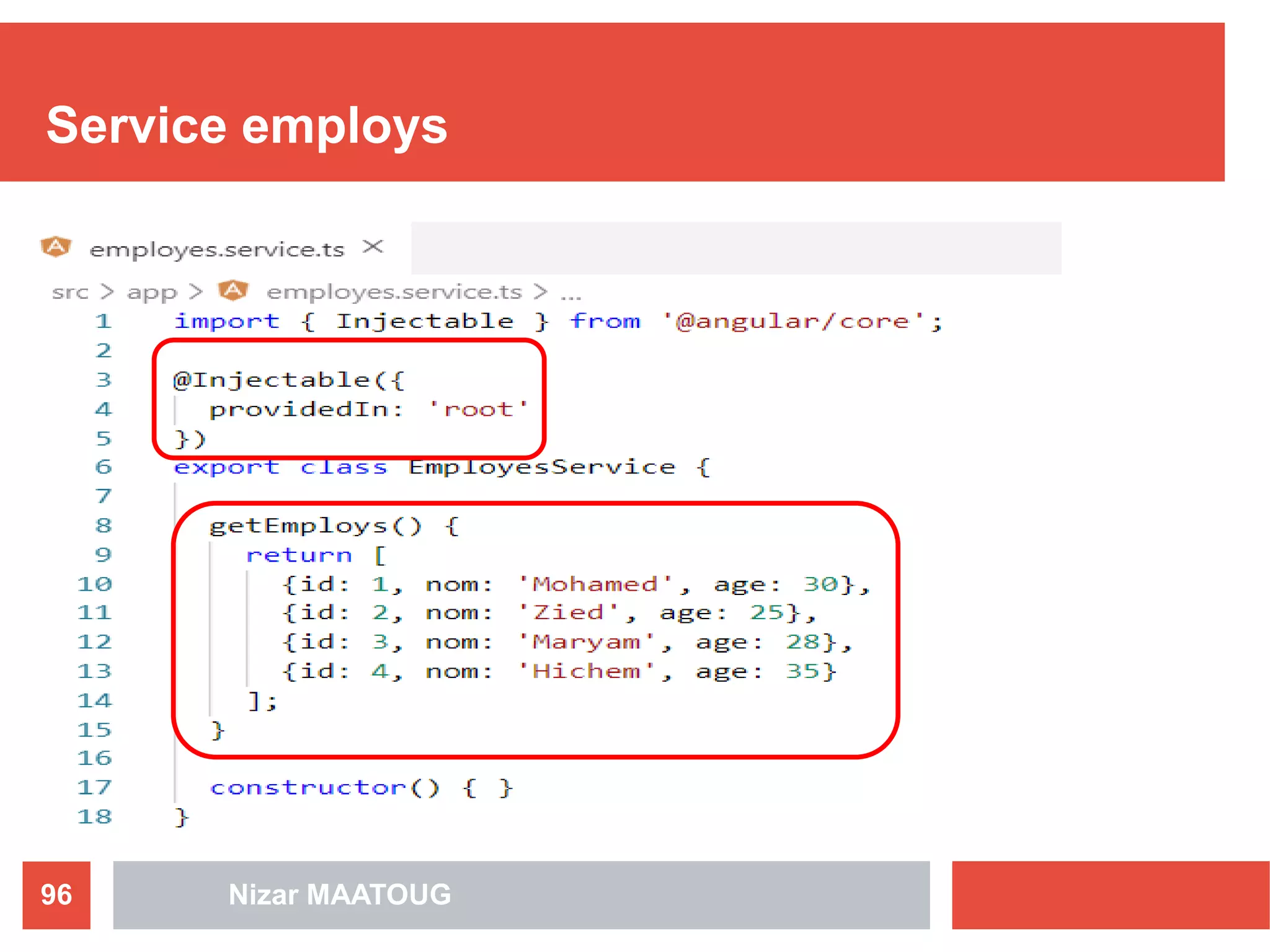1270x952 pixels.
Task: Expand the breadcrumb ellipsis symbol list
Action: point(571,297)
